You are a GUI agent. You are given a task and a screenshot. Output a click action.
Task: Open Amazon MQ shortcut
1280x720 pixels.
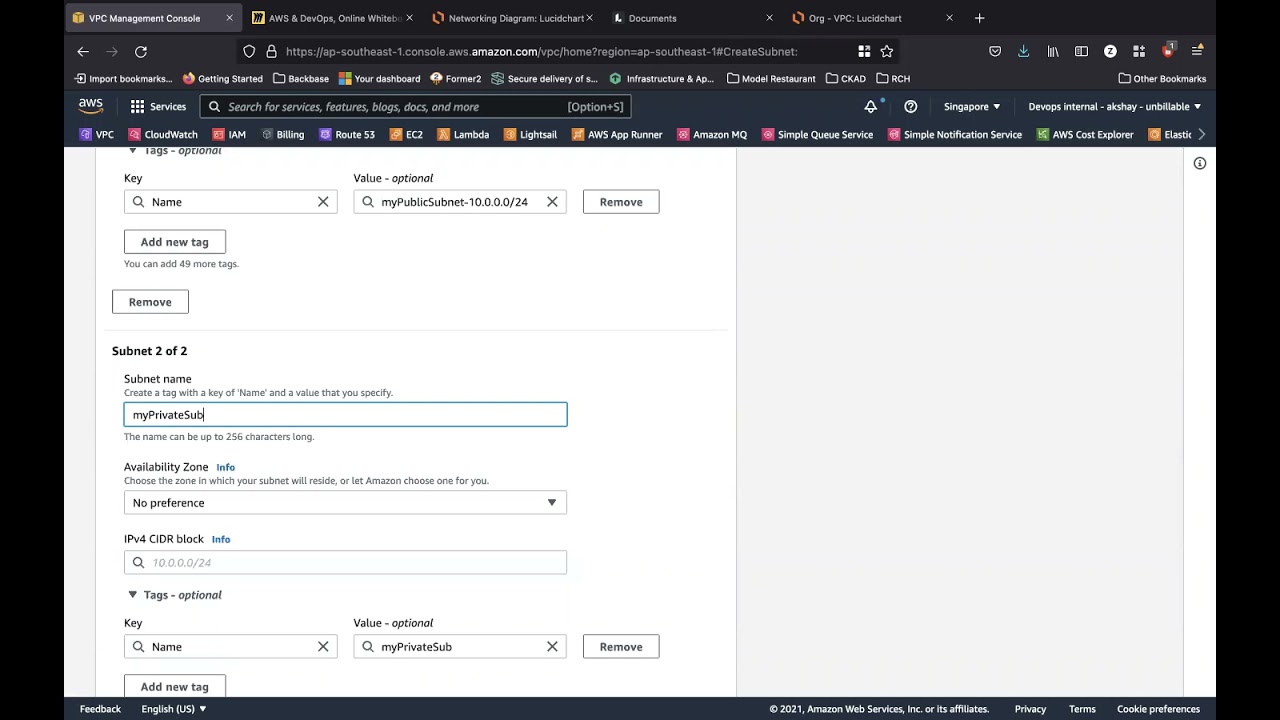tap(712, 134)
